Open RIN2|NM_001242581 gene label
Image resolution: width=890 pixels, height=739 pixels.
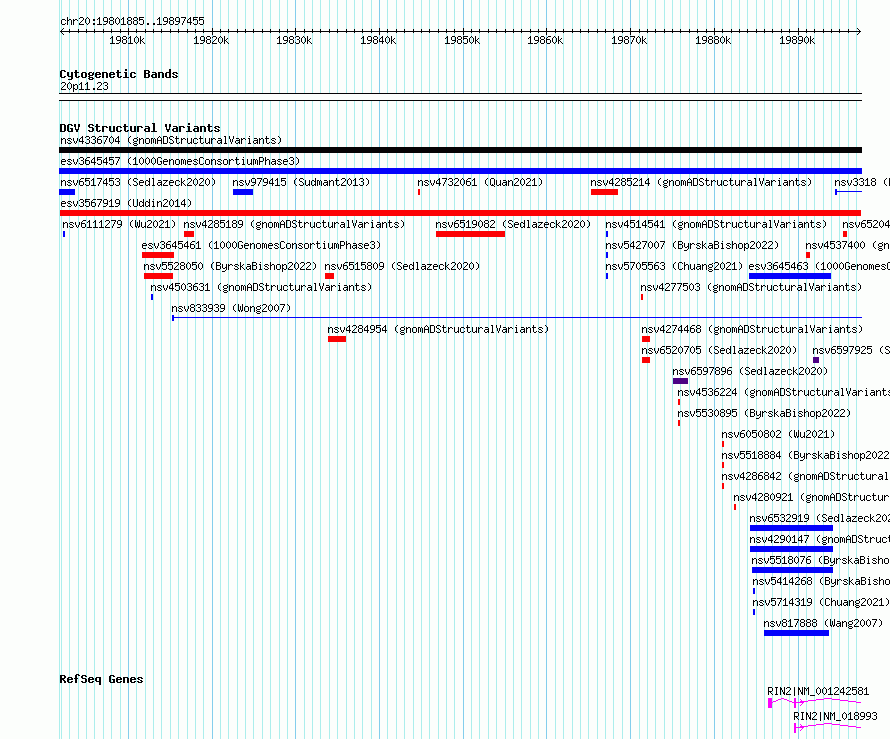point(818,691)
